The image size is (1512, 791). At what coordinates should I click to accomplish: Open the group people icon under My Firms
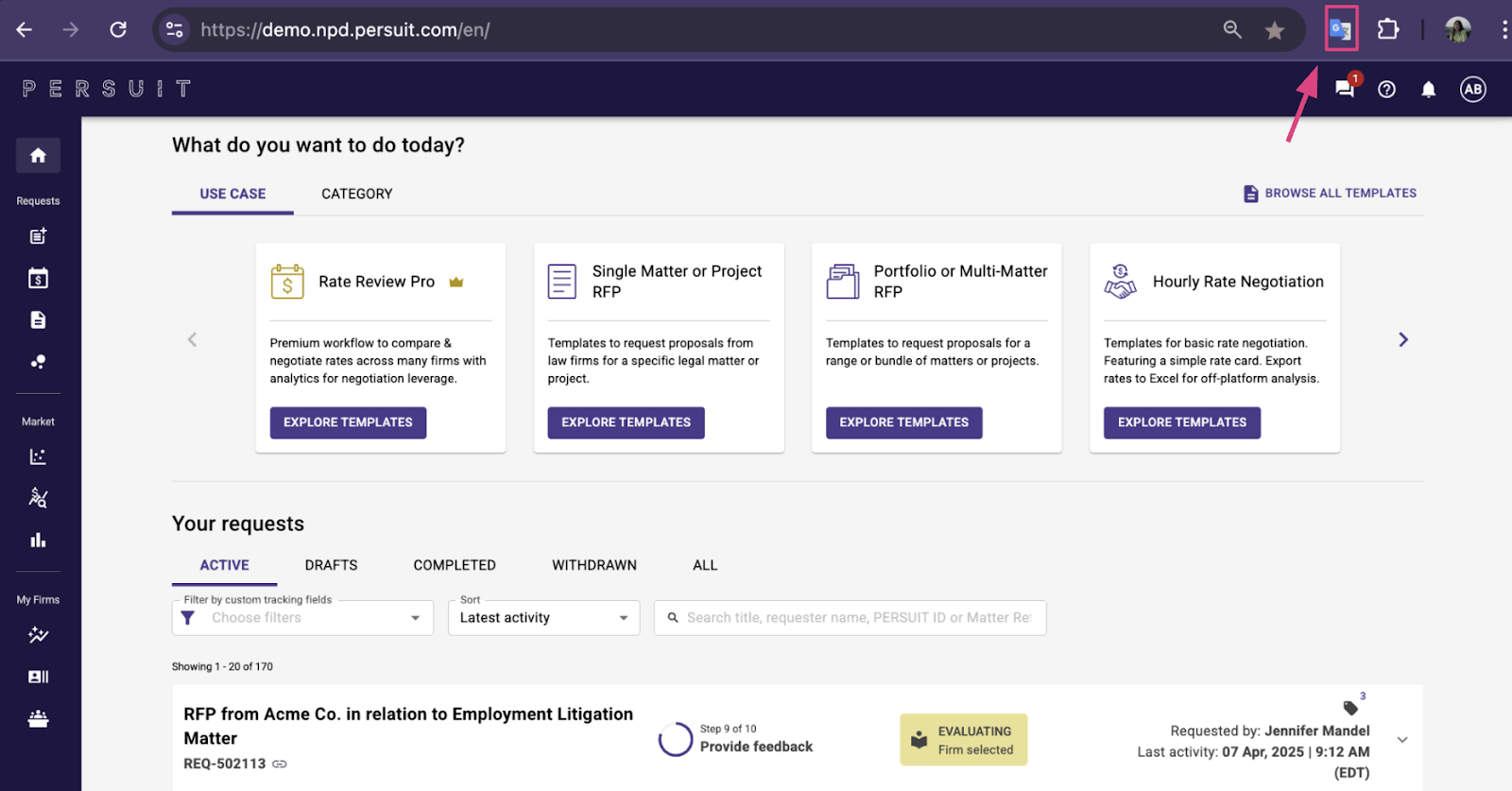[38, 719]
